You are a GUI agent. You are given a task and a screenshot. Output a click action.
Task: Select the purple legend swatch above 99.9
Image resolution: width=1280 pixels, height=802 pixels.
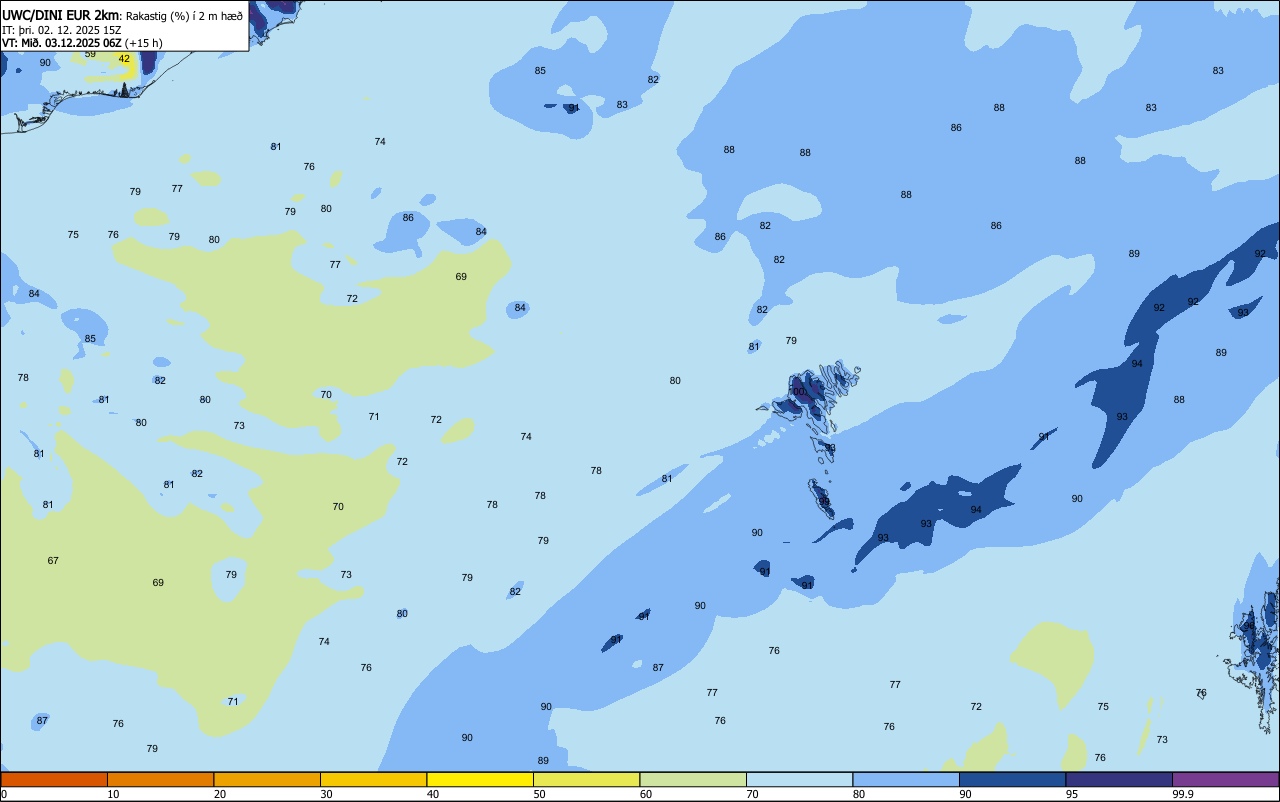point(1225,779)
